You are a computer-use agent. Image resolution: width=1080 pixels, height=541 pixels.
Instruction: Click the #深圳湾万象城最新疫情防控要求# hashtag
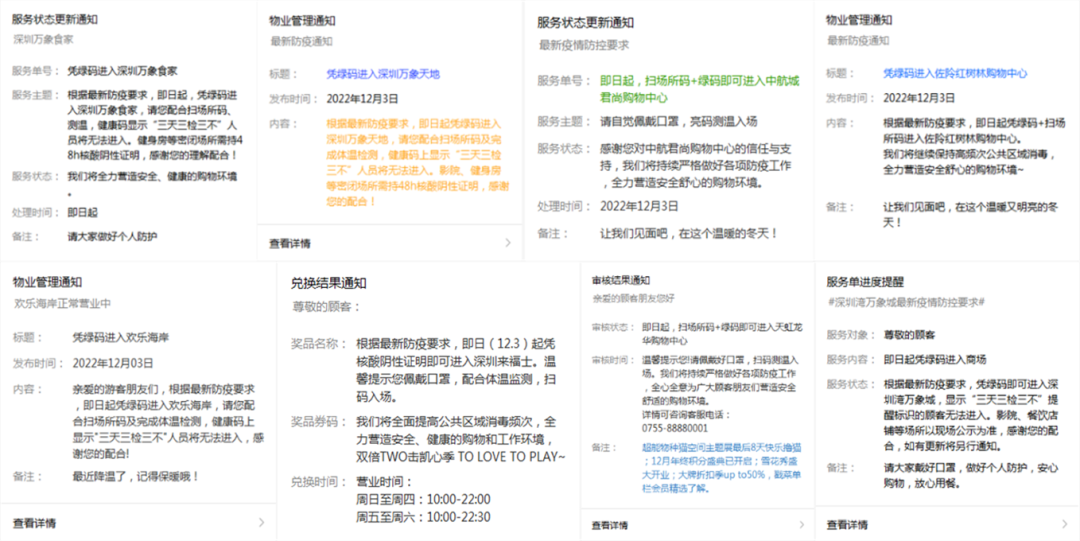(x=906, y=301)
